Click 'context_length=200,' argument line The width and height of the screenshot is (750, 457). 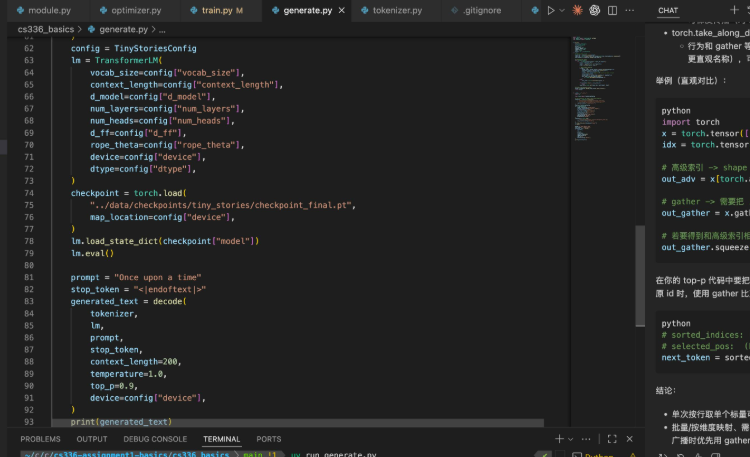(135, 361)
